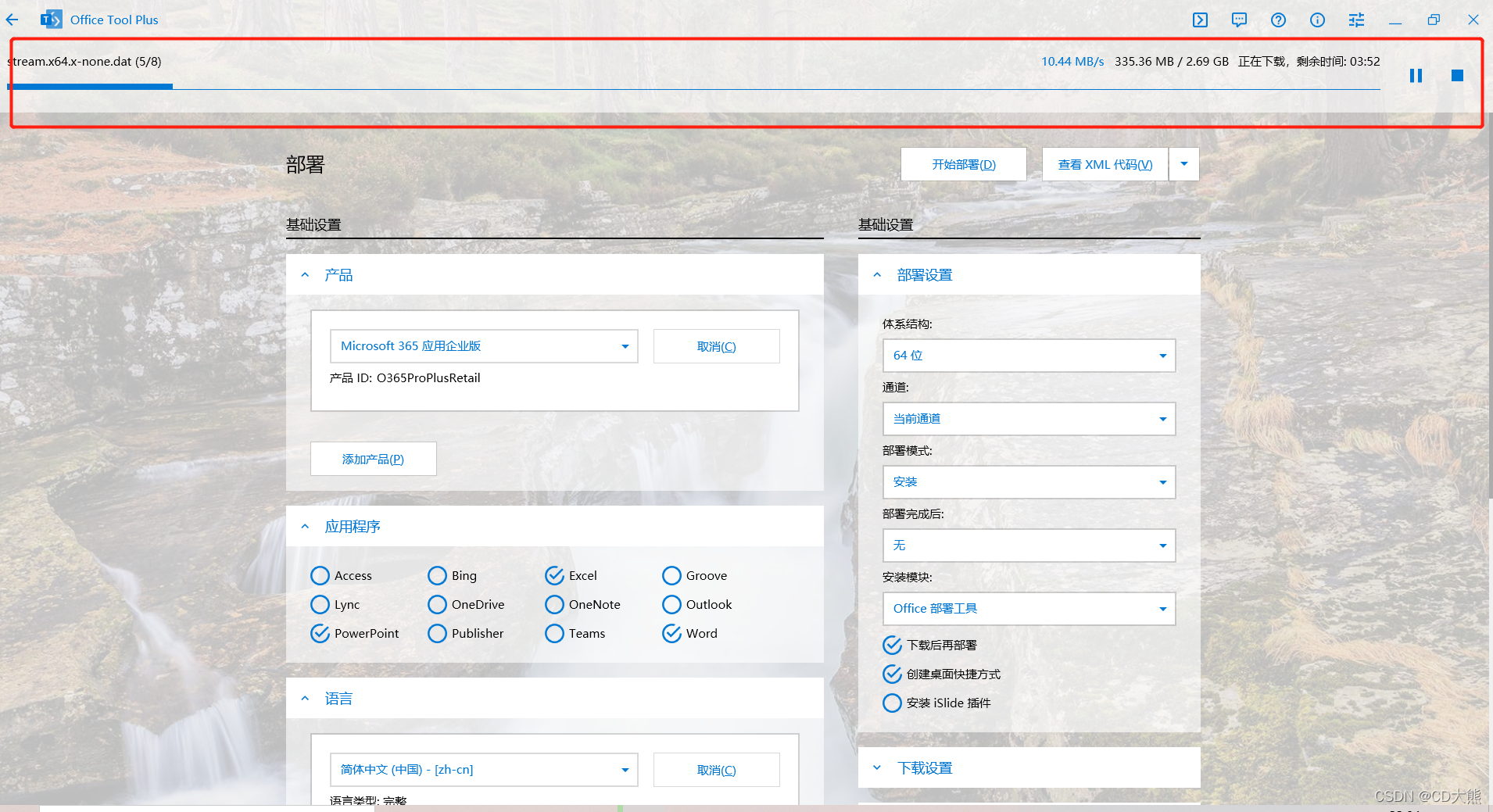Expand the 下载设置 section
The width and height of the screenshot is (1493, 812).
coord(877,768)
